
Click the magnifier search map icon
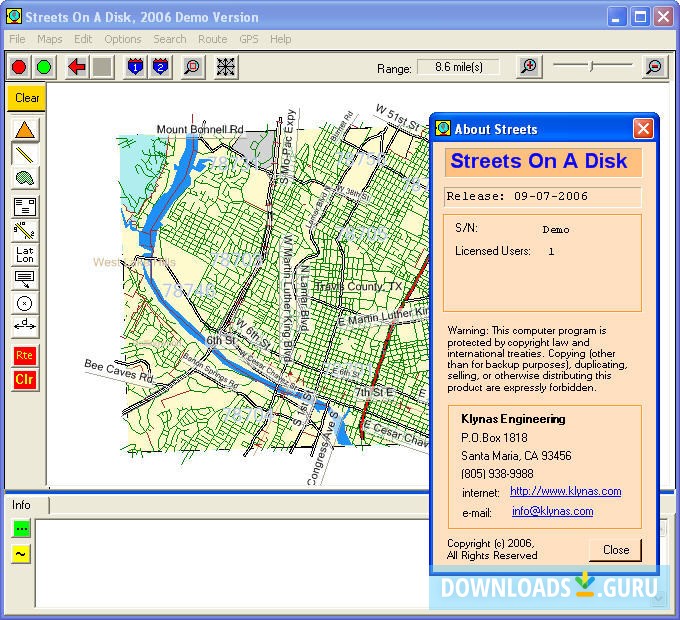(193, 67)
